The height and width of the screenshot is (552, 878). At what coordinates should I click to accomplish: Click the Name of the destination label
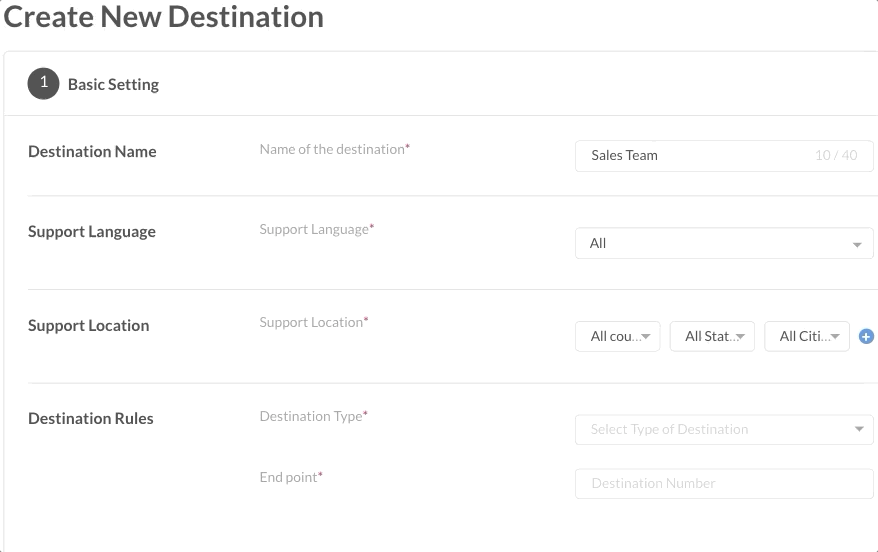pyautogui.click(x=334, y=149)
